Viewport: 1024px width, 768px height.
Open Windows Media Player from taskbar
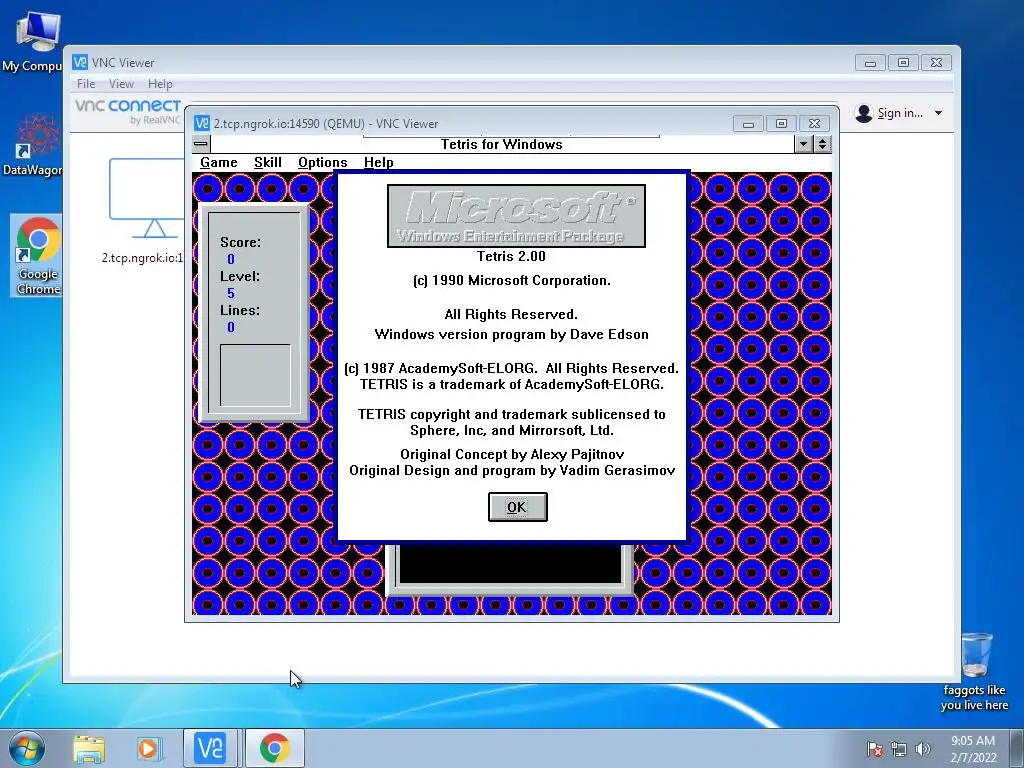[149, 748]
